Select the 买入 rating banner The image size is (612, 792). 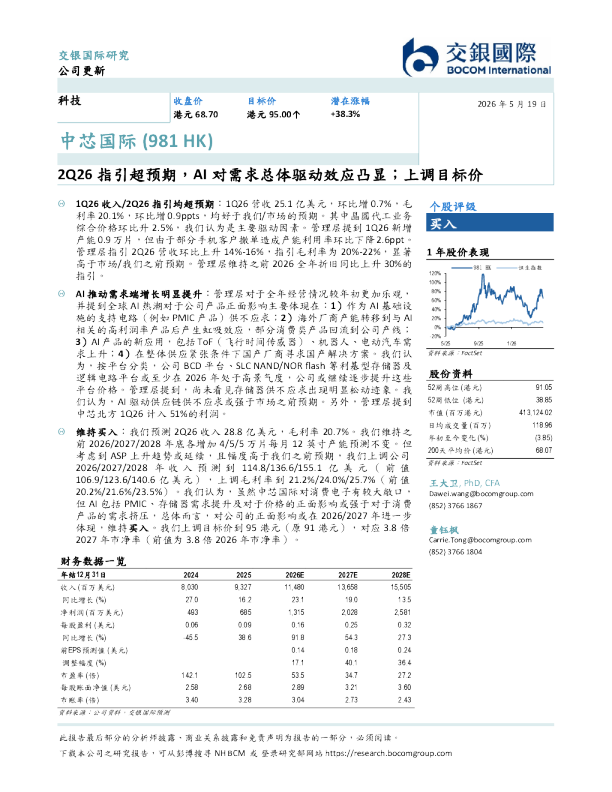tap(490, 223)
